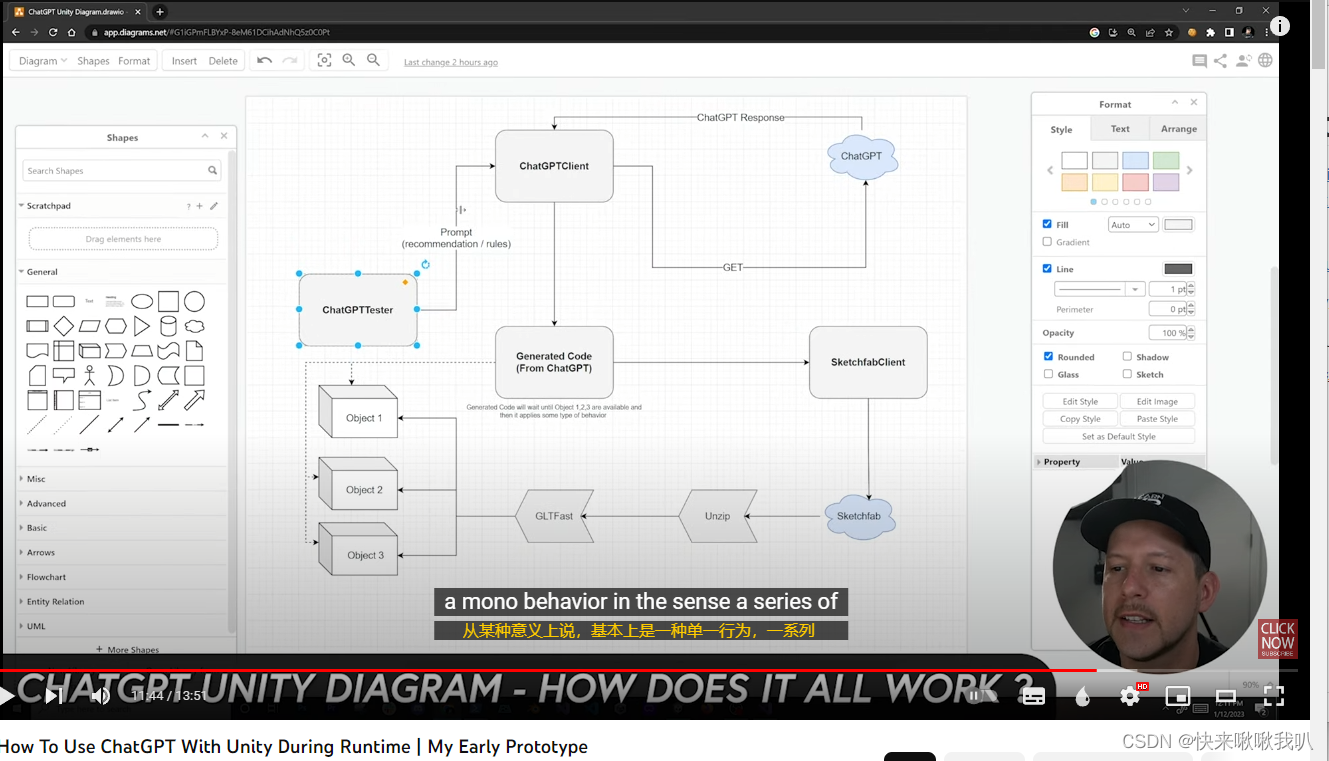Select the callout speech bubble shape
Viewport: 1329px width, 761px height.
tap(63, 376)
